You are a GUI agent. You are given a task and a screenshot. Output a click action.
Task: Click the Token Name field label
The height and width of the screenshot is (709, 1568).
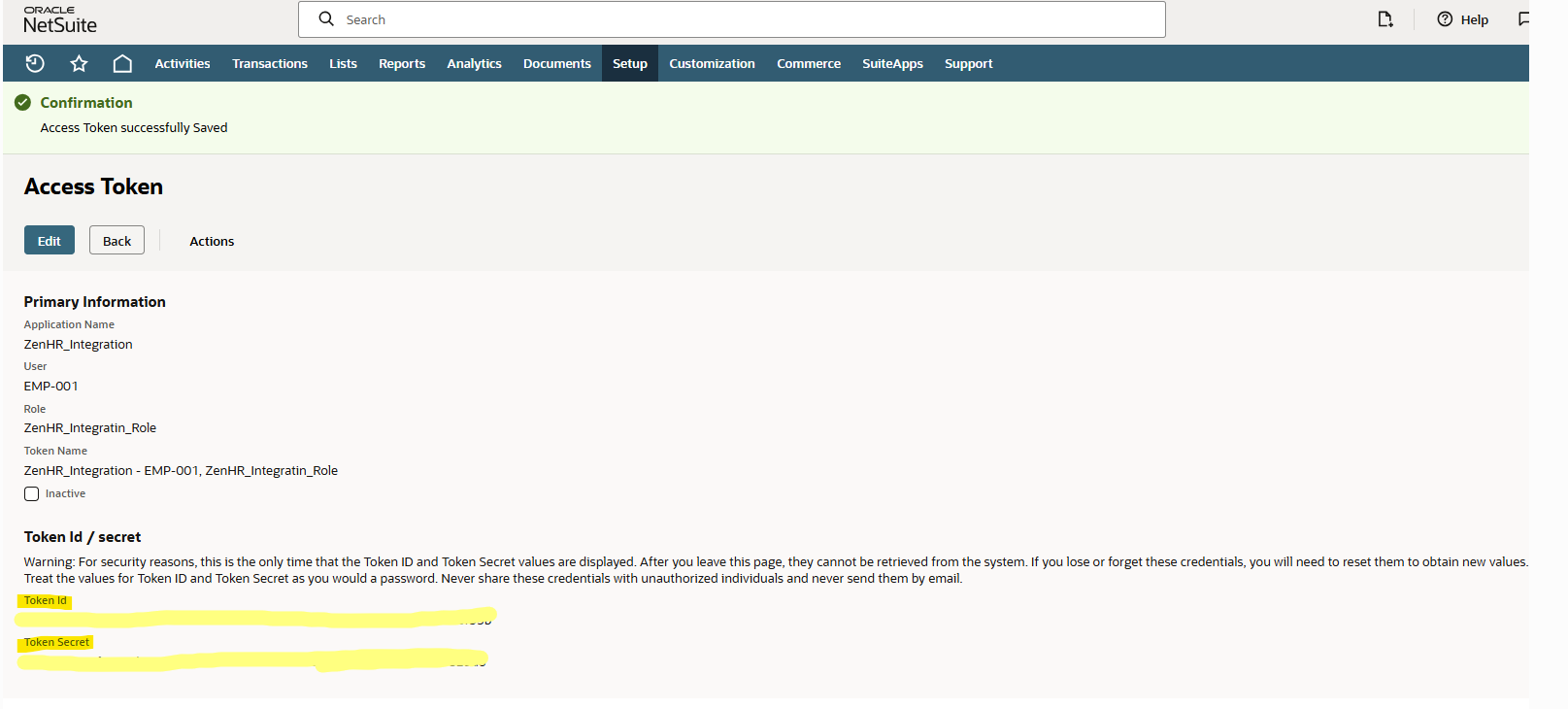point(55,451)
